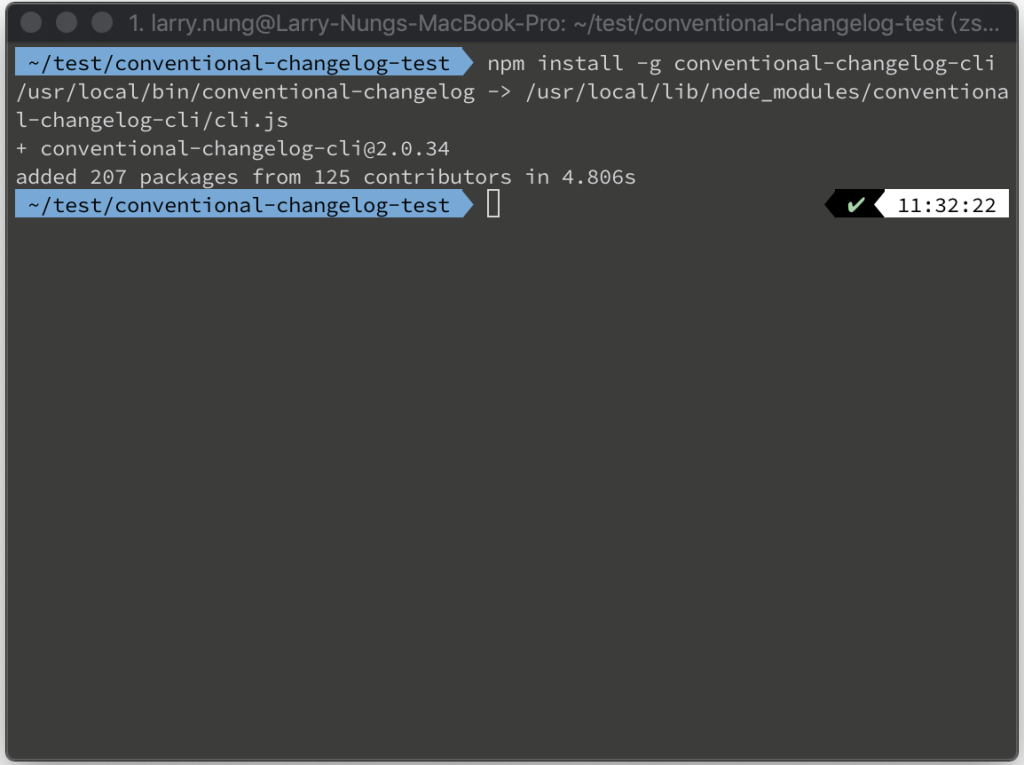This screenshot has width=1024, height=765.
Task: Click the l-changelog-cli/cli.js text
Action: pyautogui.click(x=152, y=120)
